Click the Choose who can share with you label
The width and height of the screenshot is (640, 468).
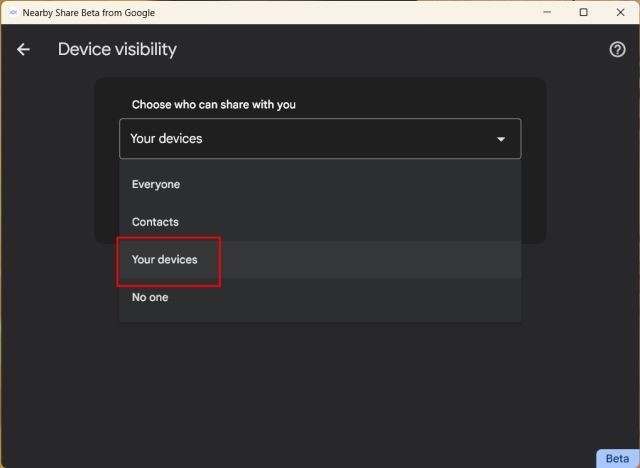click(213, 104)
